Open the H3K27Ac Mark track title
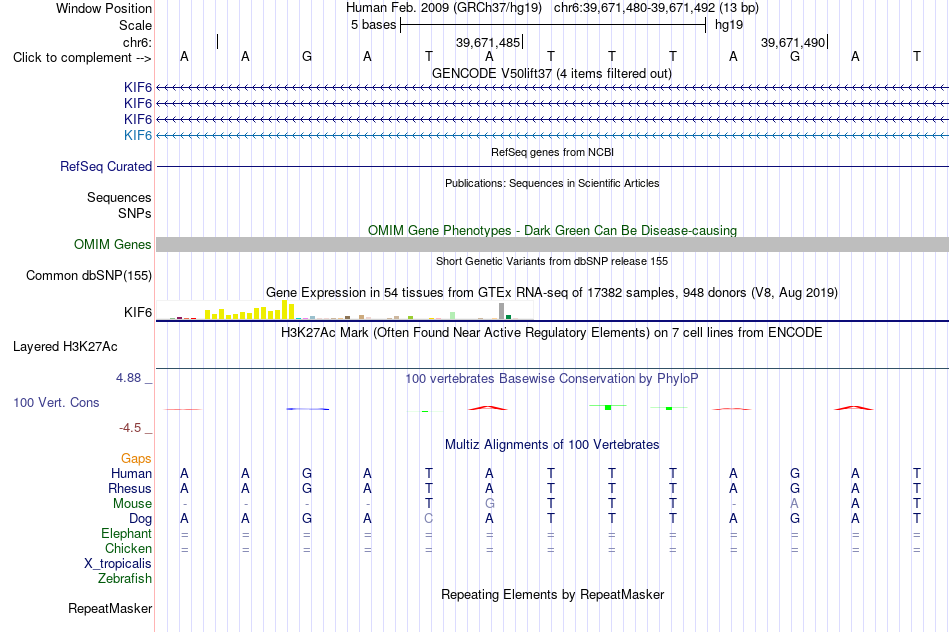Viewport: 950px width, 632px height. [552, 333]
